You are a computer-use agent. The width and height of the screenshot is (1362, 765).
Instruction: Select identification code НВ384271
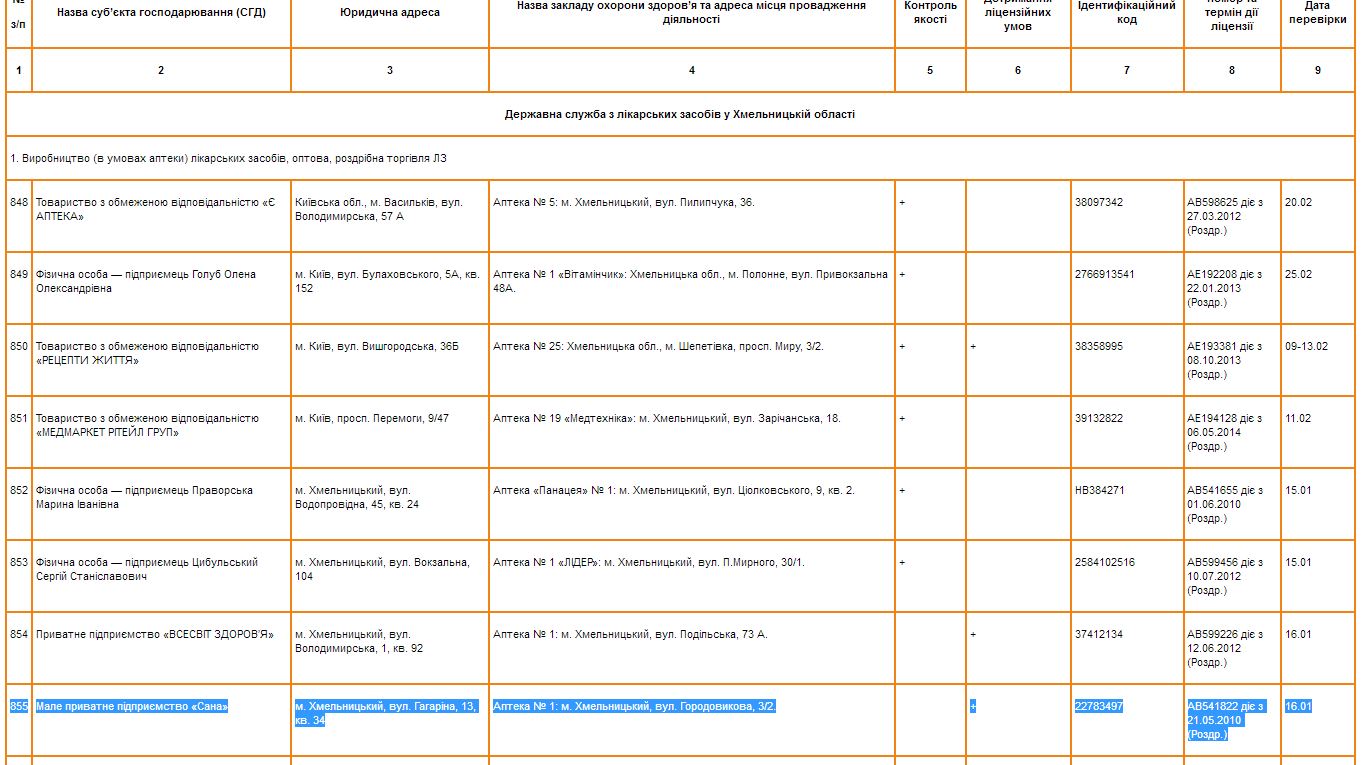[1098, 490]
